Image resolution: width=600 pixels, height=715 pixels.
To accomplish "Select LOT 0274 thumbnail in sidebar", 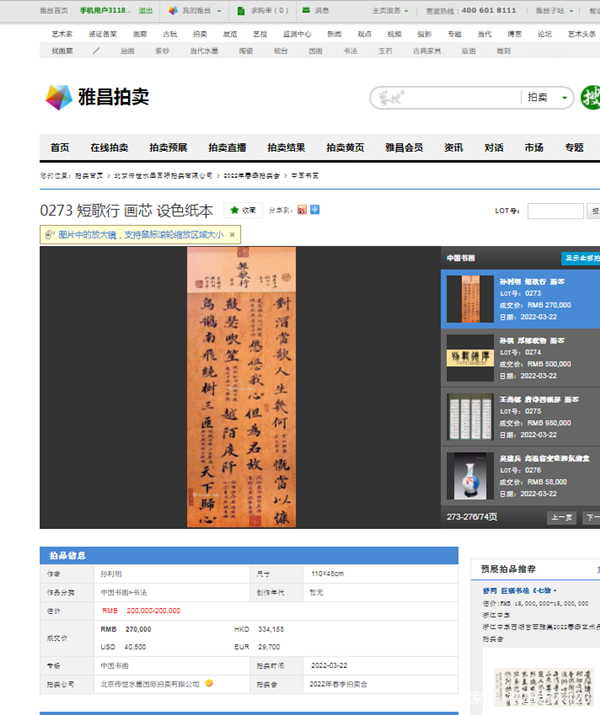I will pyautogui.click(x=470, y=358).
